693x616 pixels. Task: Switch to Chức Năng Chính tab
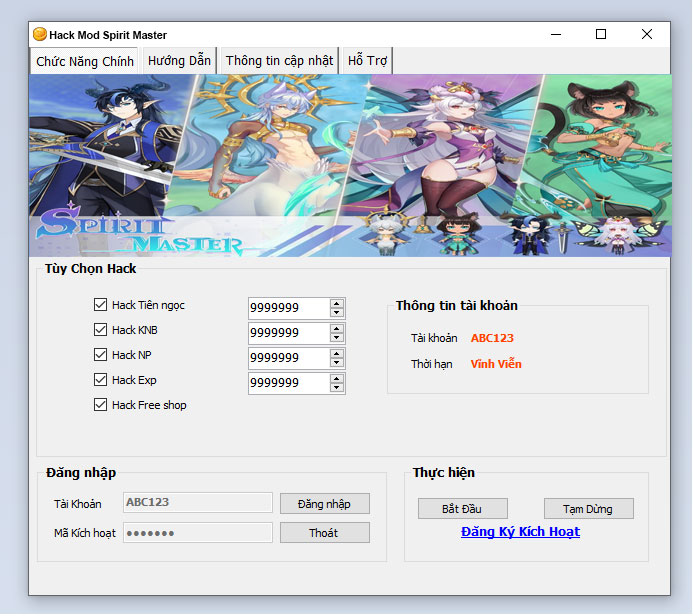click(85, 61)
